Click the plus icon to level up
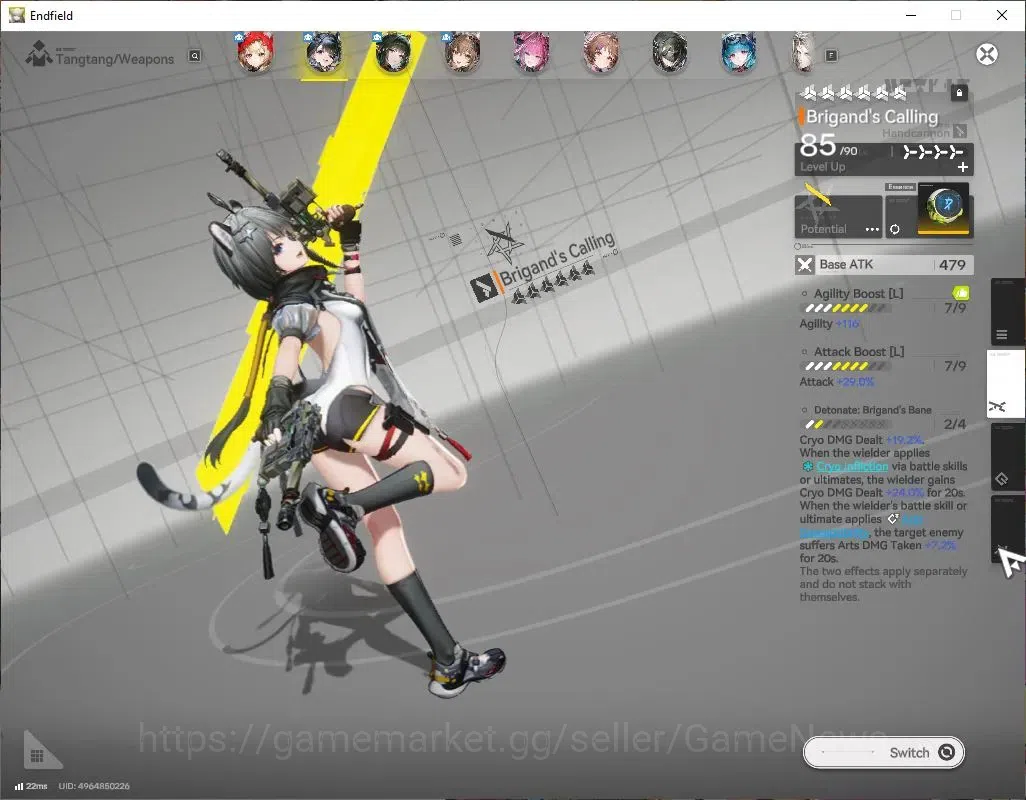The image size is (1026, 800). tap(963, 167)
